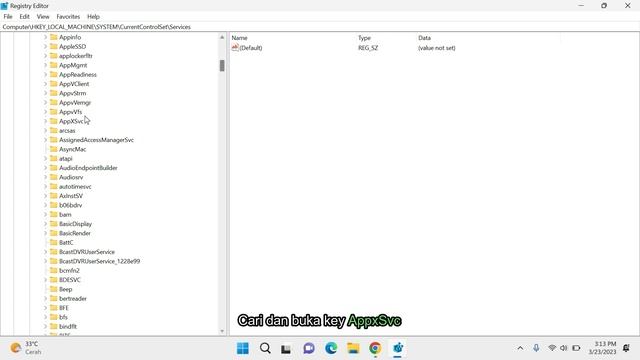The width and height of the screenshot is (640, 360).
Task: Select the bcmfn2 folder icon
Action: tap(53, 270)
